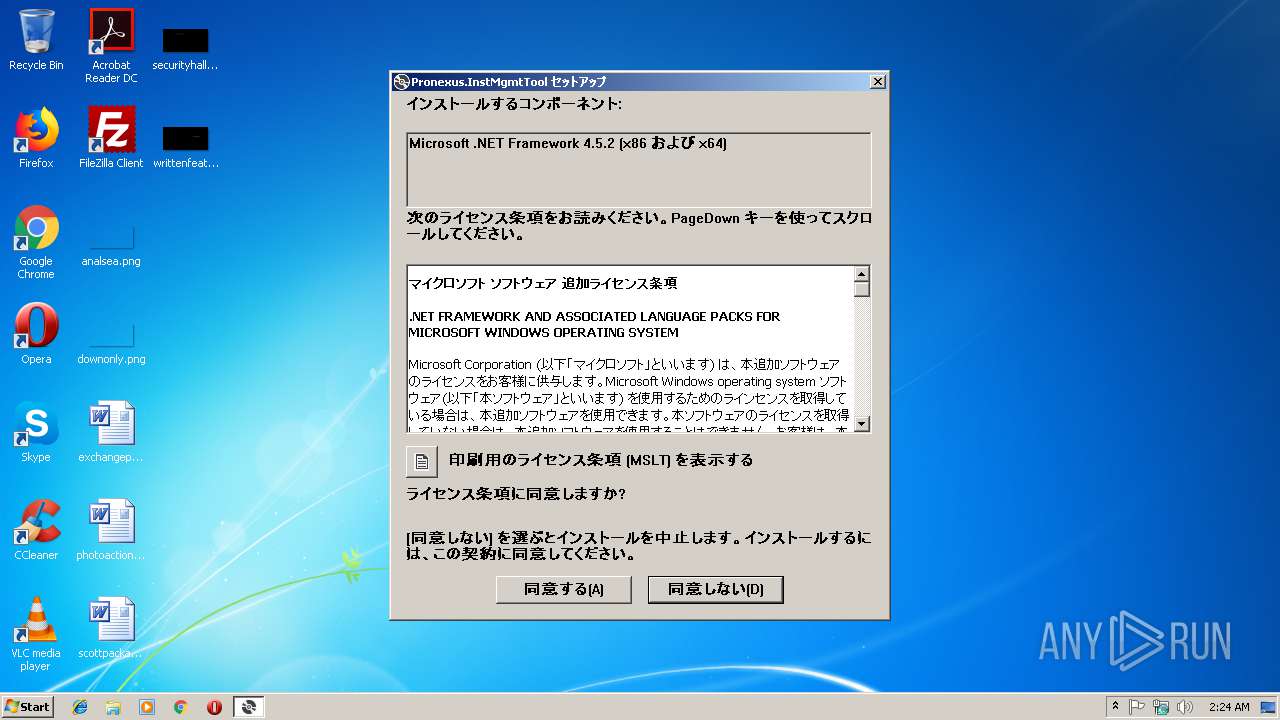
Task: Open VLC media player shortcut
Action: (36, 635)
